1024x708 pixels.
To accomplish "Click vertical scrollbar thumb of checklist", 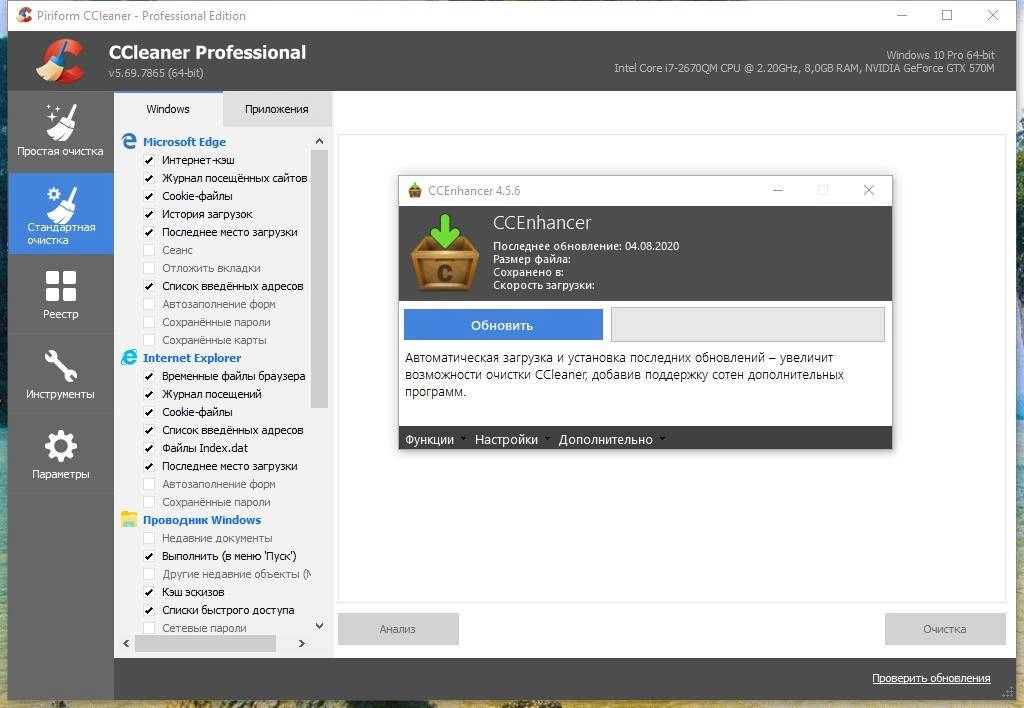I will 319,279.
